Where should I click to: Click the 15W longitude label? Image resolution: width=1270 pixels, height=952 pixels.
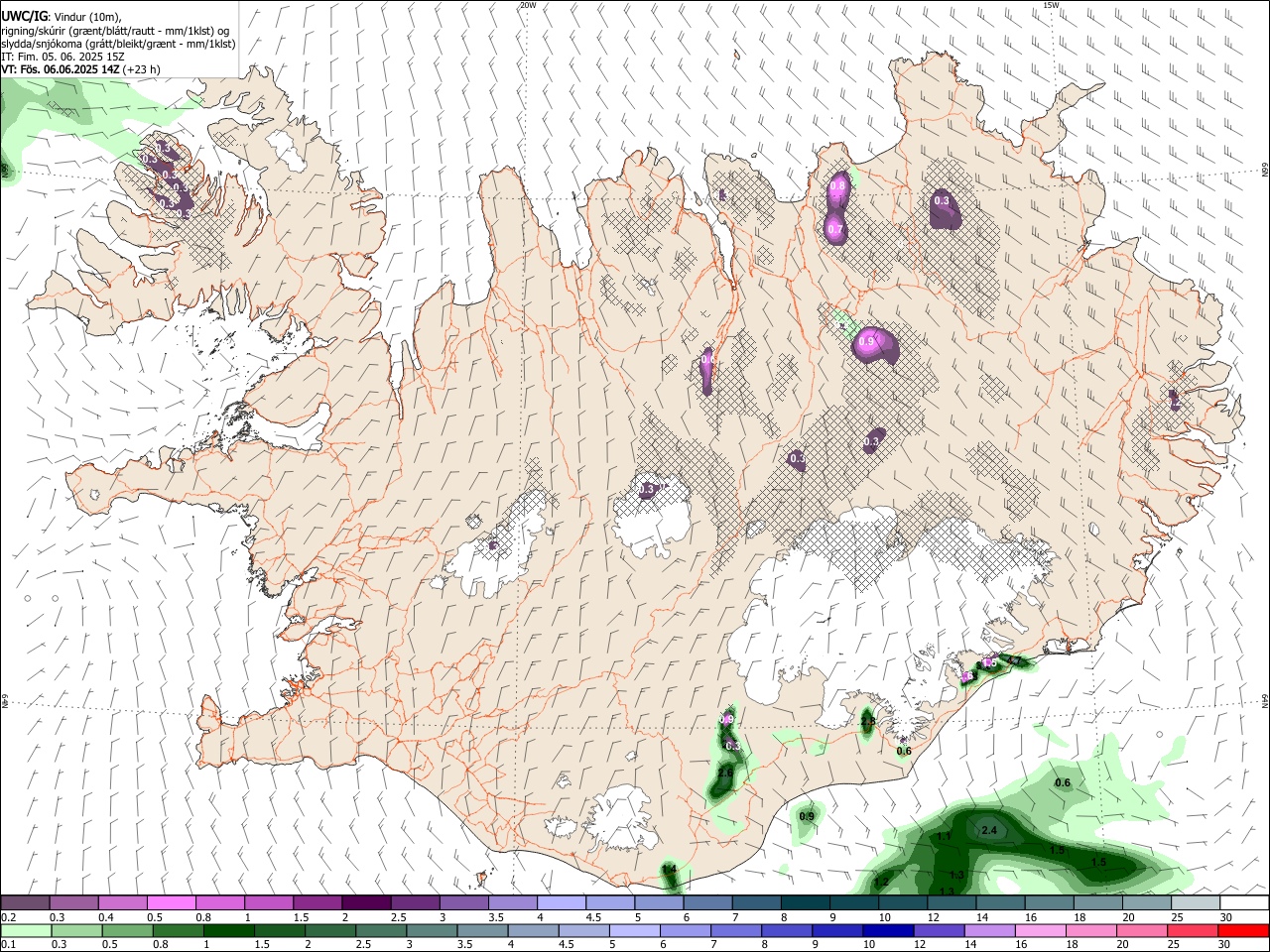click(x=1051, y=5)
